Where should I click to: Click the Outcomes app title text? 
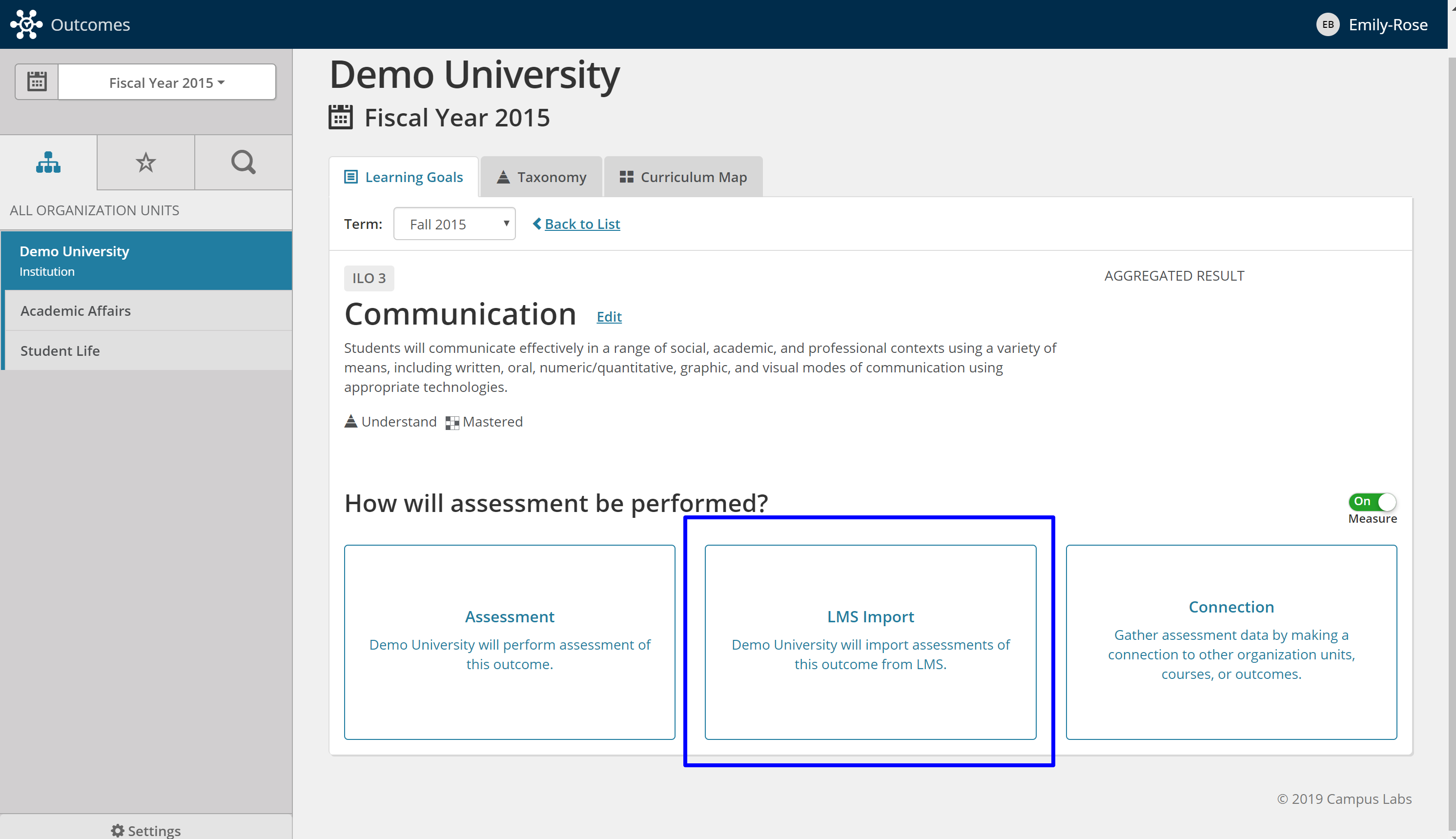tap(90, 24)
